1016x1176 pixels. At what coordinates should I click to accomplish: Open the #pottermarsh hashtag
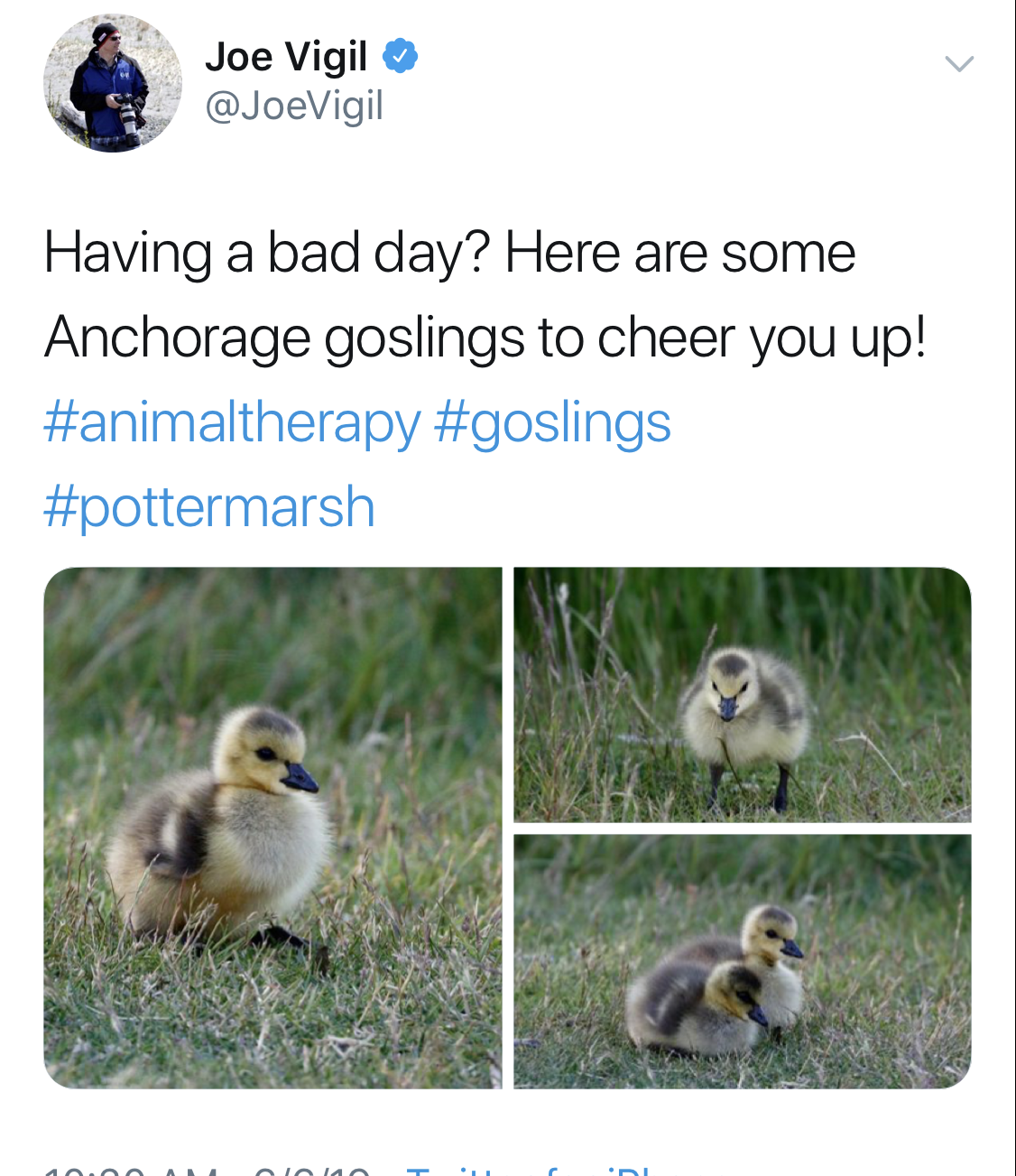coord(208,506)
